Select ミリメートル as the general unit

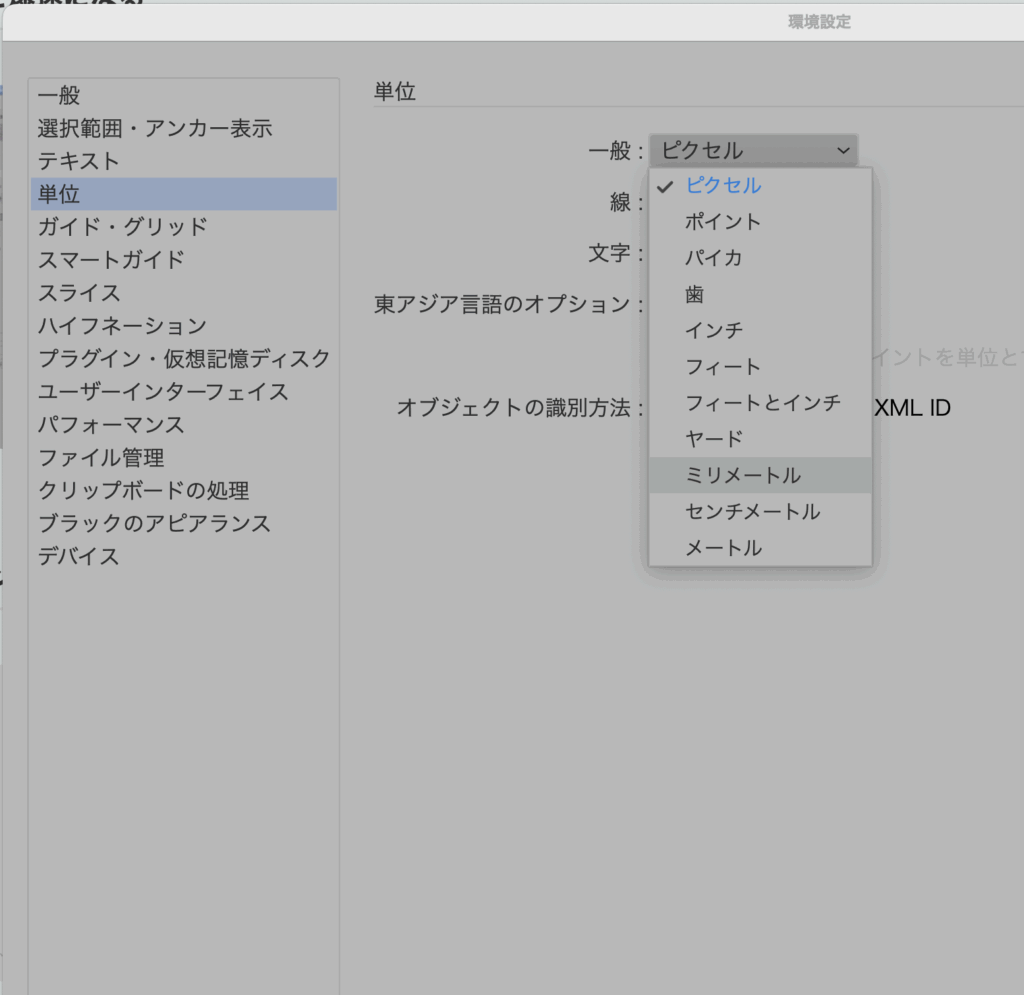click(x=760, y=475)
